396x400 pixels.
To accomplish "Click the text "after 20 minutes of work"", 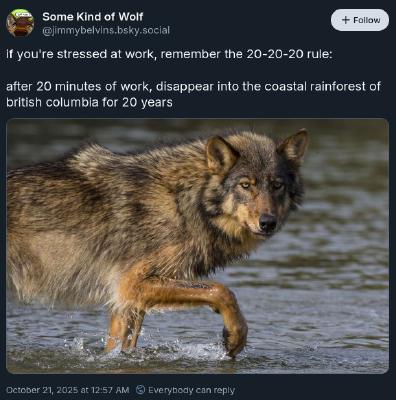I will coord(77,86).
